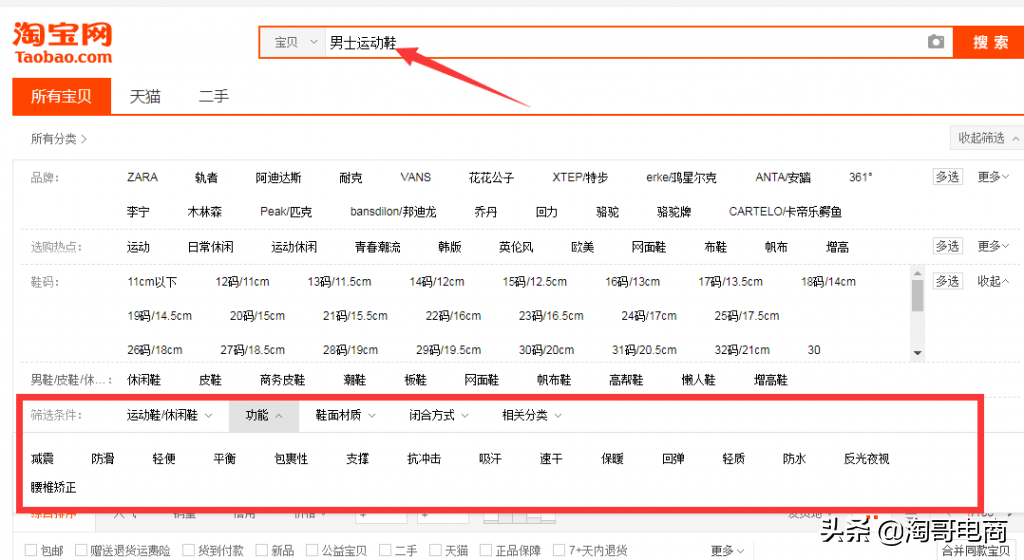This screenshot has height=560, width=1024.
Task: Toggle 公益宝贝 checkbox
Action: (x=312, y=550)
